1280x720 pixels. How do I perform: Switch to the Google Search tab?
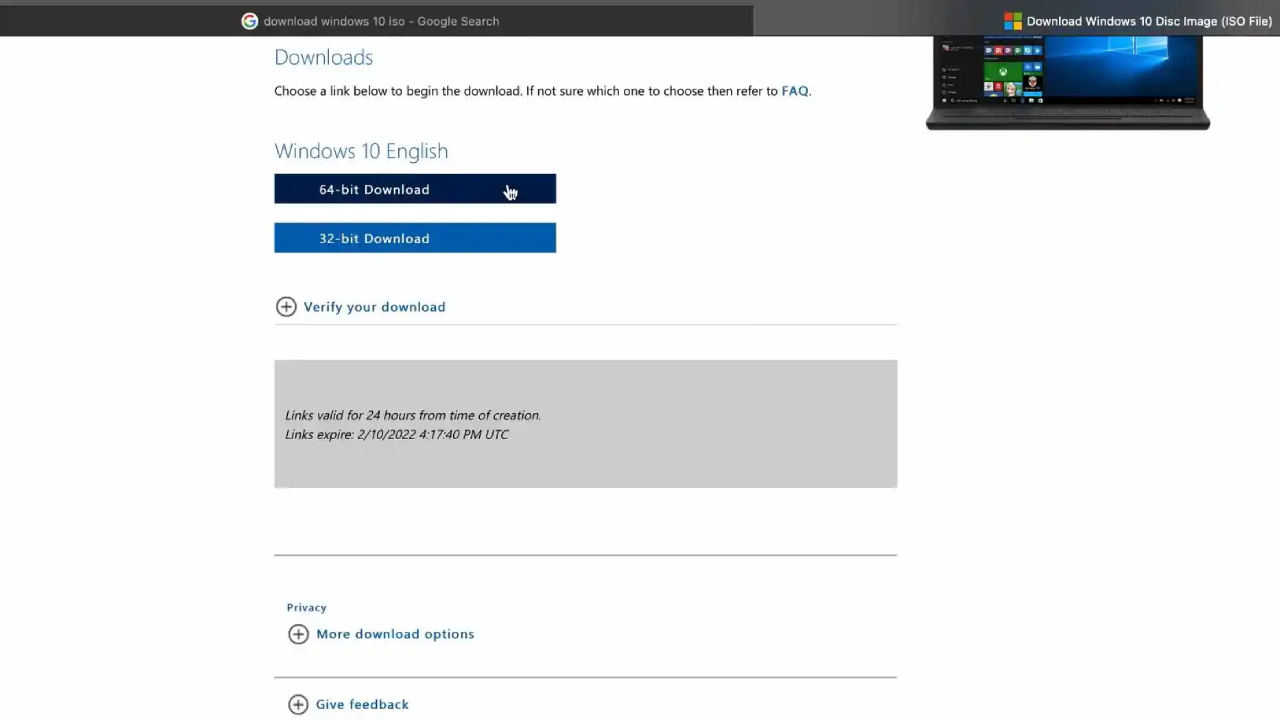(x=376, y=21)
